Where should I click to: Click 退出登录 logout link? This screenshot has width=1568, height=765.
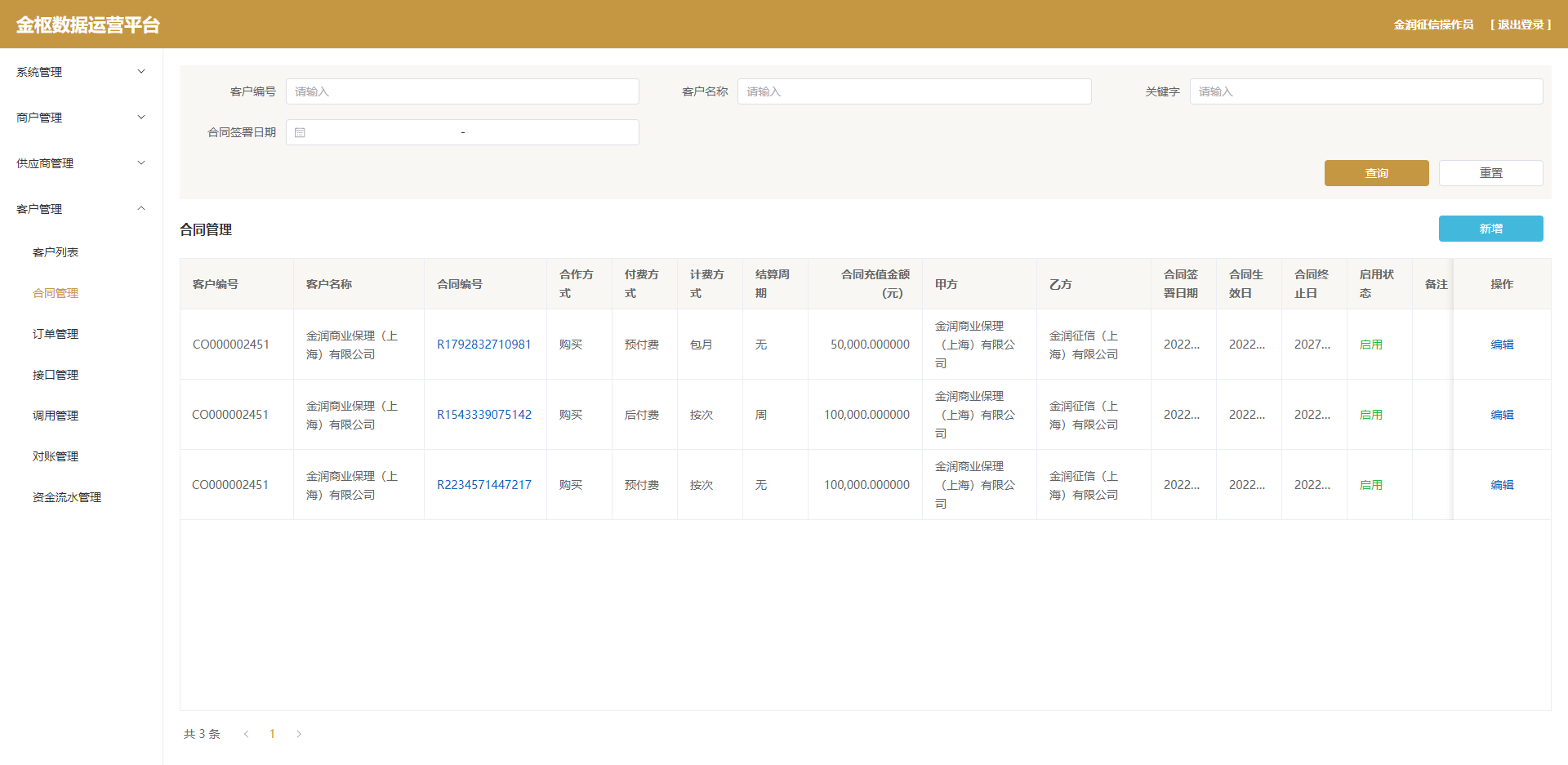pos(1521,24)
